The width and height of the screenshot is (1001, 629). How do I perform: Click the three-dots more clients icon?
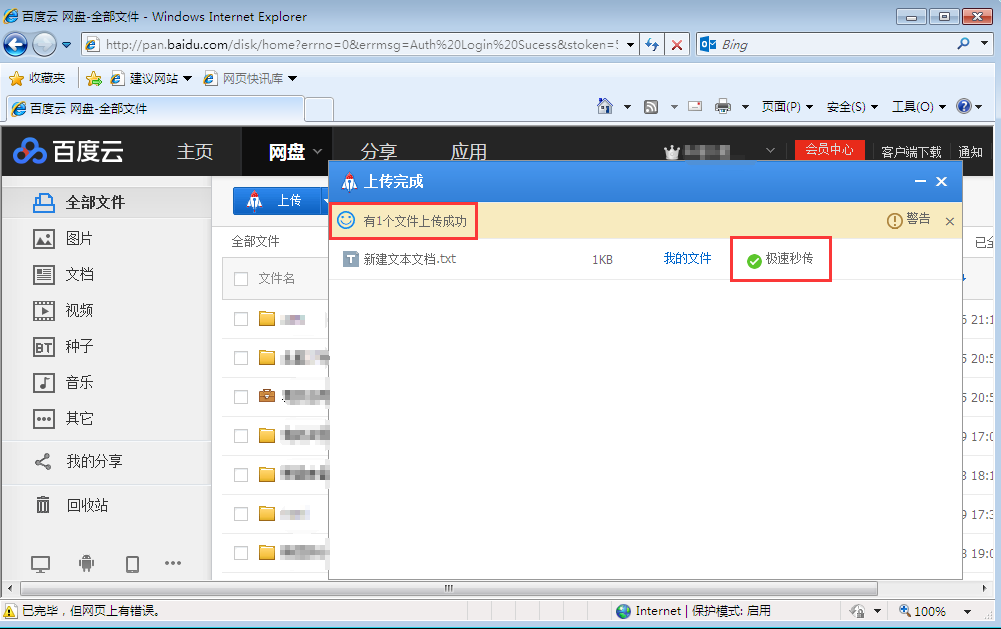tap(173, 563)
